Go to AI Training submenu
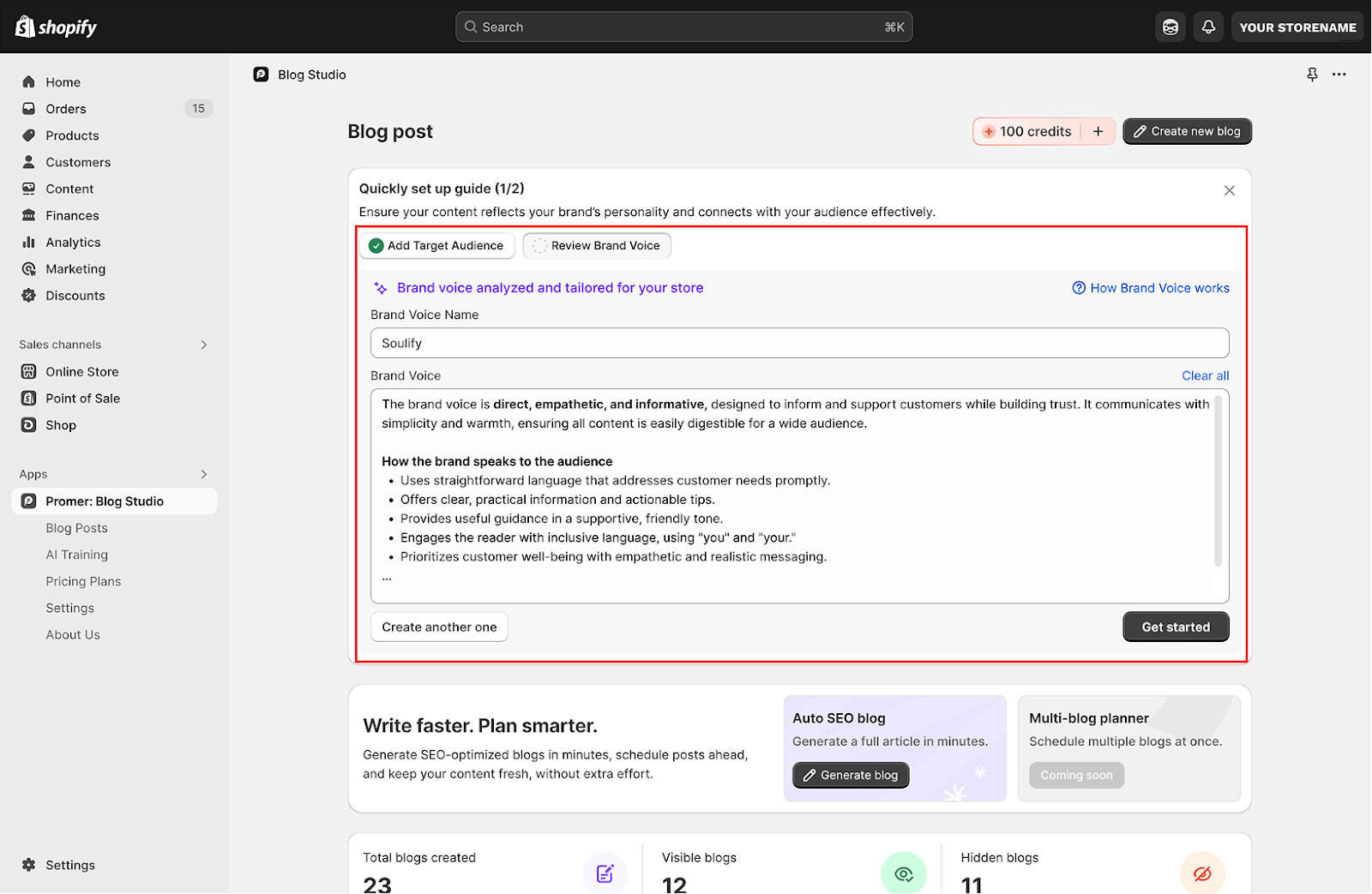The image size is (1372, 894). (77, 555)
